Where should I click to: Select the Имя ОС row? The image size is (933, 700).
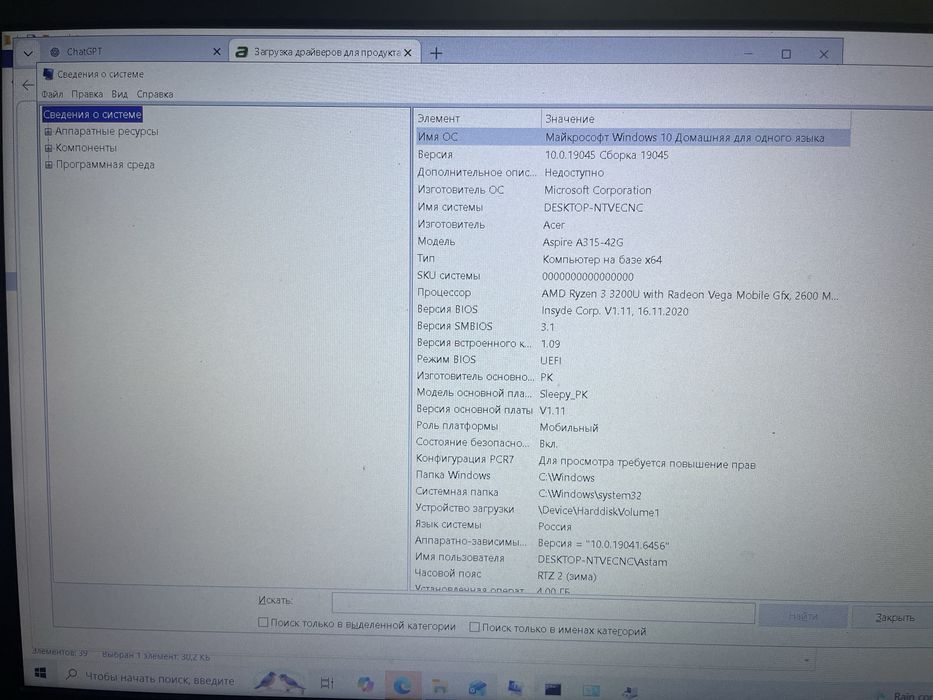(632, 137)
